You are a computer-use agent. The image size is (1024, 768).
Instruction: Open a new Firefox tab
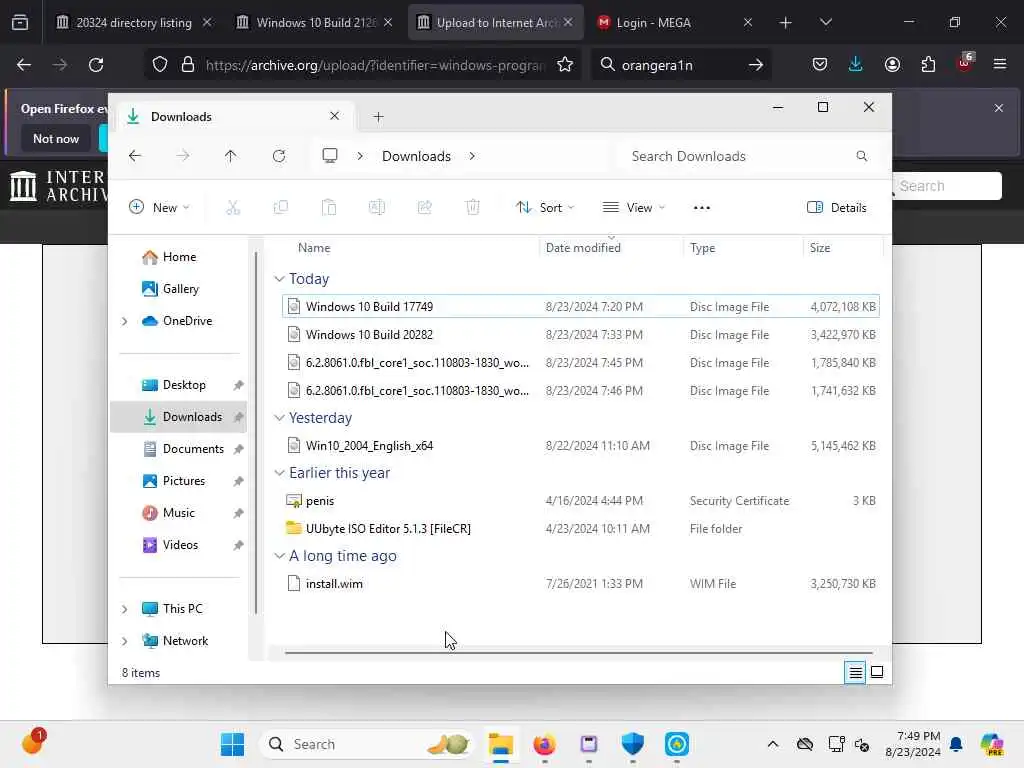[786, 23]
